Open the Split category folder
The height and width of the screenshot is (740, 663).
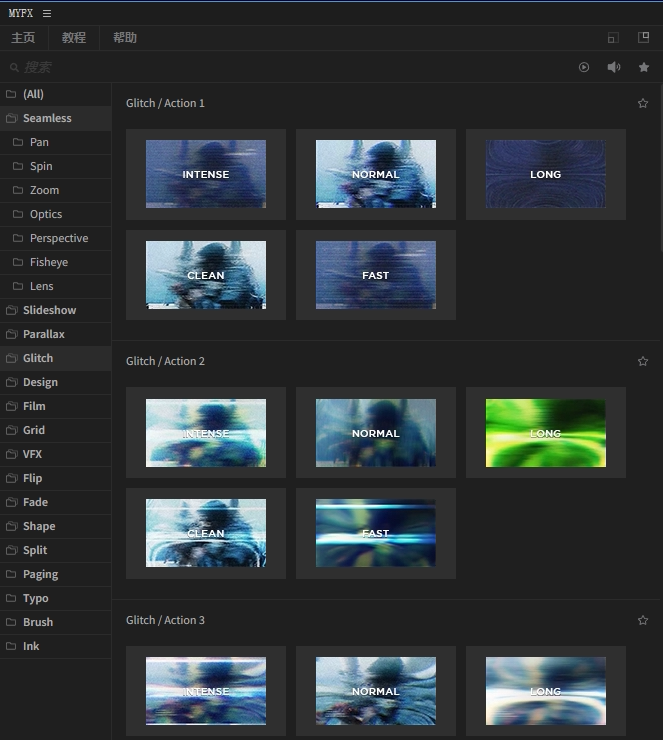[56, 550]
